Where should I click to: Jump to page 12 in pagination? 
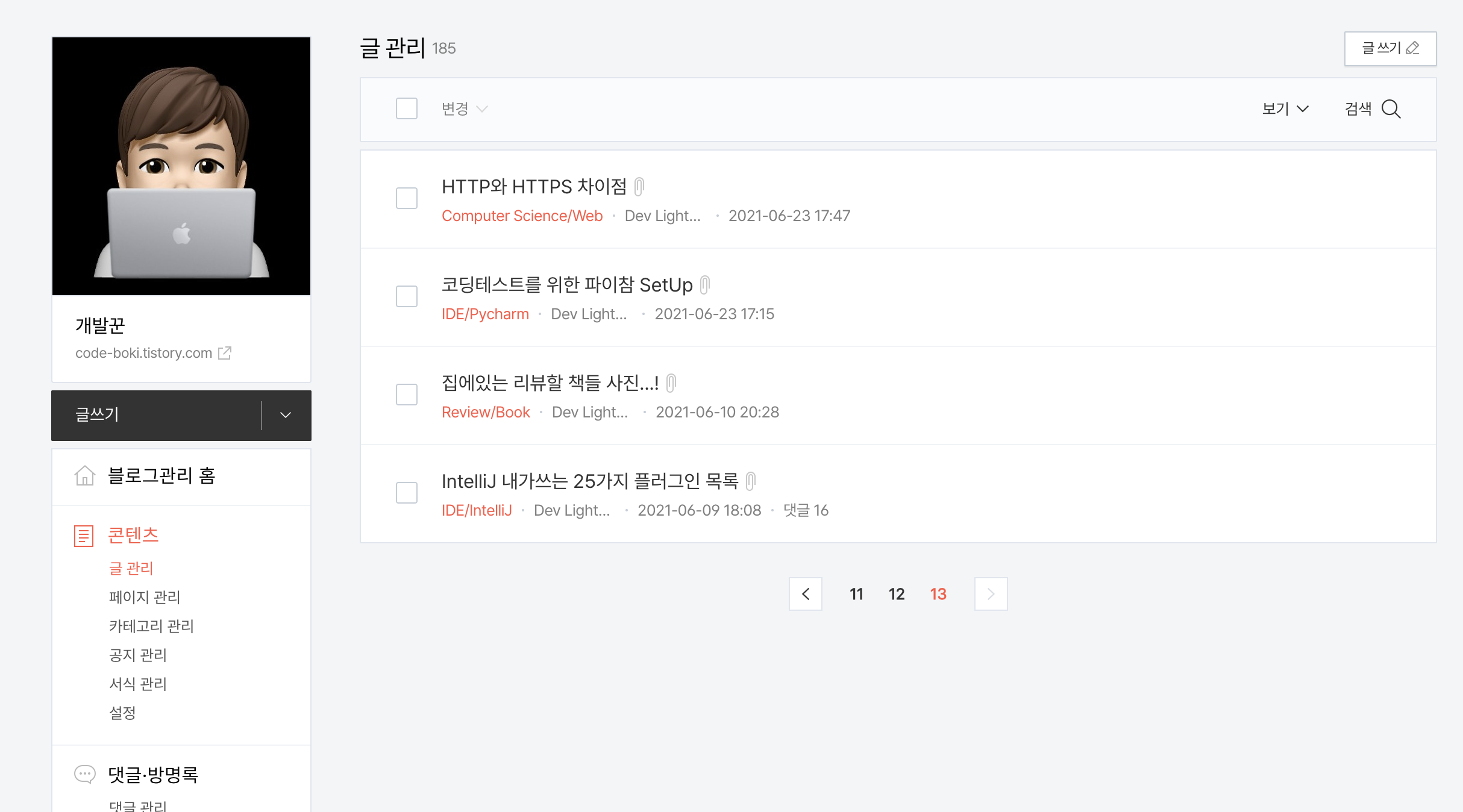897,594
